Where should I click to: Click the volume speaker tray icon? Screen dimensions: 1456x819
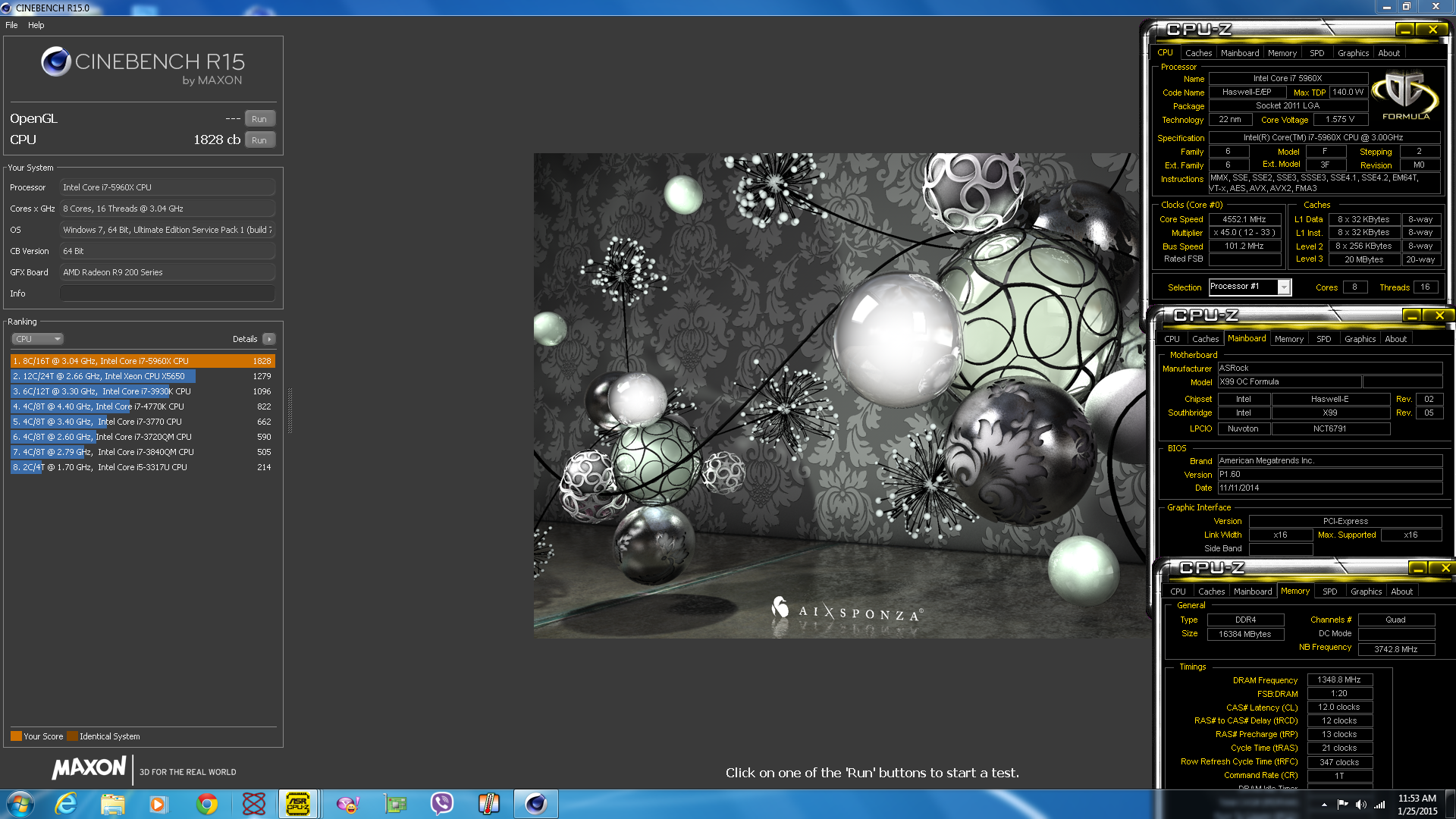1360,805
